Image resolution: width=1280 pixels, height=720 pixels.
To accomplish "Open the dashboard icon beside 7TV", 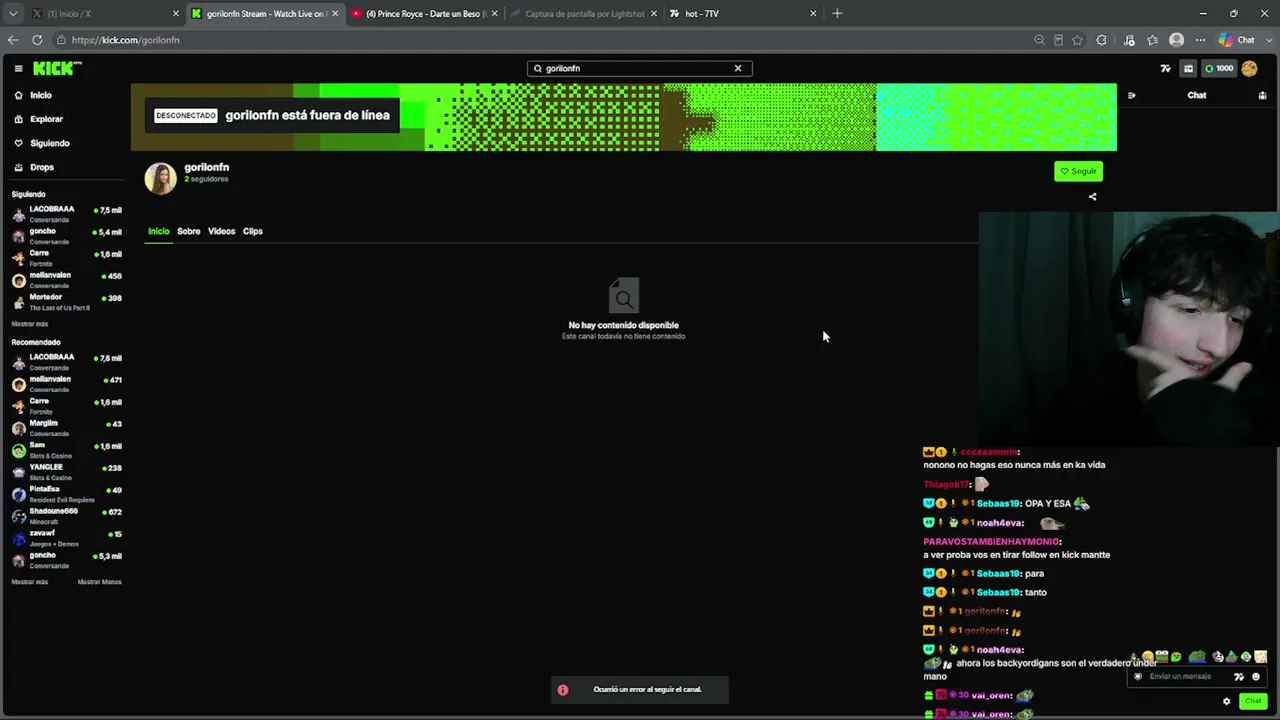I will coord(1188,68).
